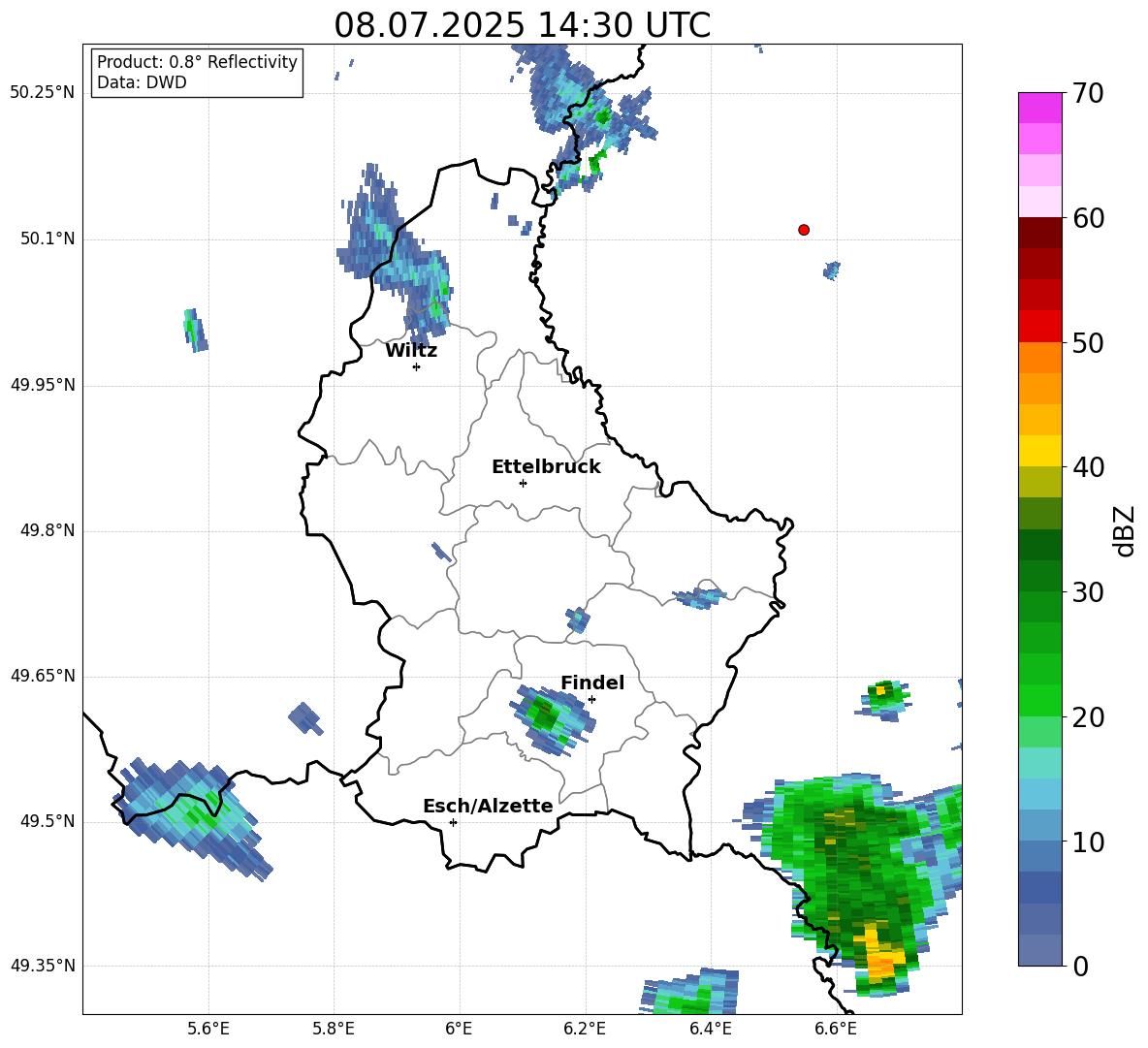Click the 6.2°E longitude label
This screenshot has width=1148, height=1048.
585,1030
